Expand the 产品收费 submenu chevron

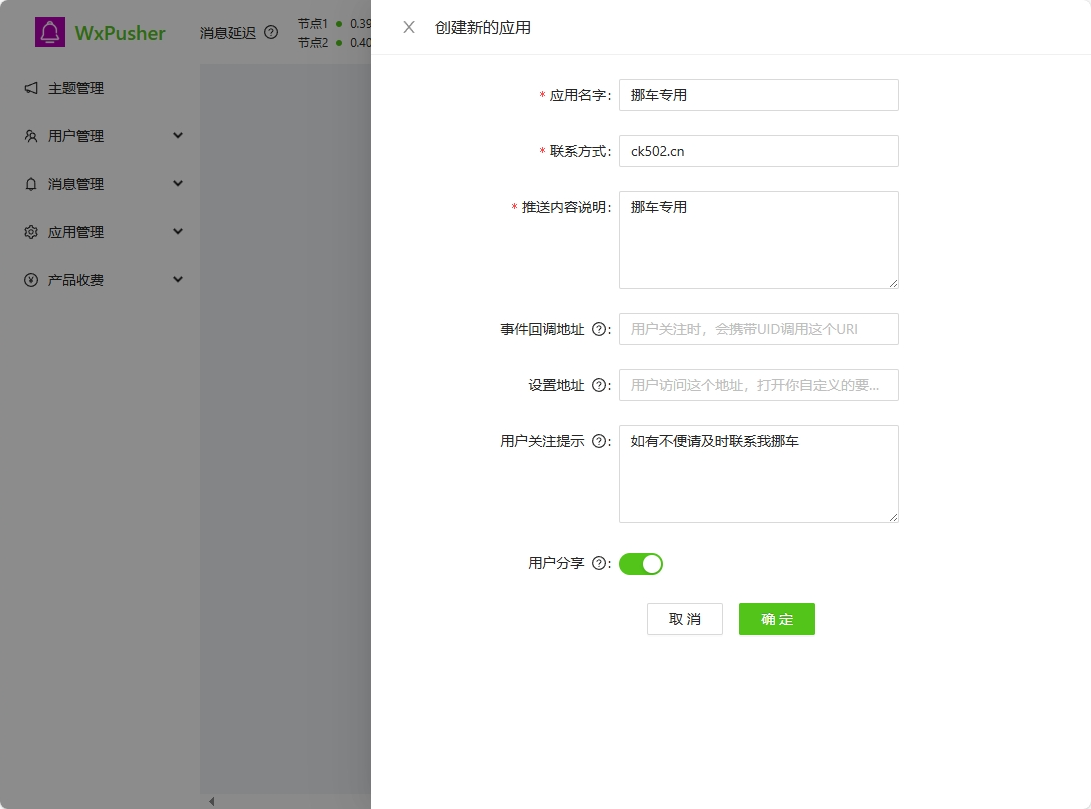pos(177,280)
